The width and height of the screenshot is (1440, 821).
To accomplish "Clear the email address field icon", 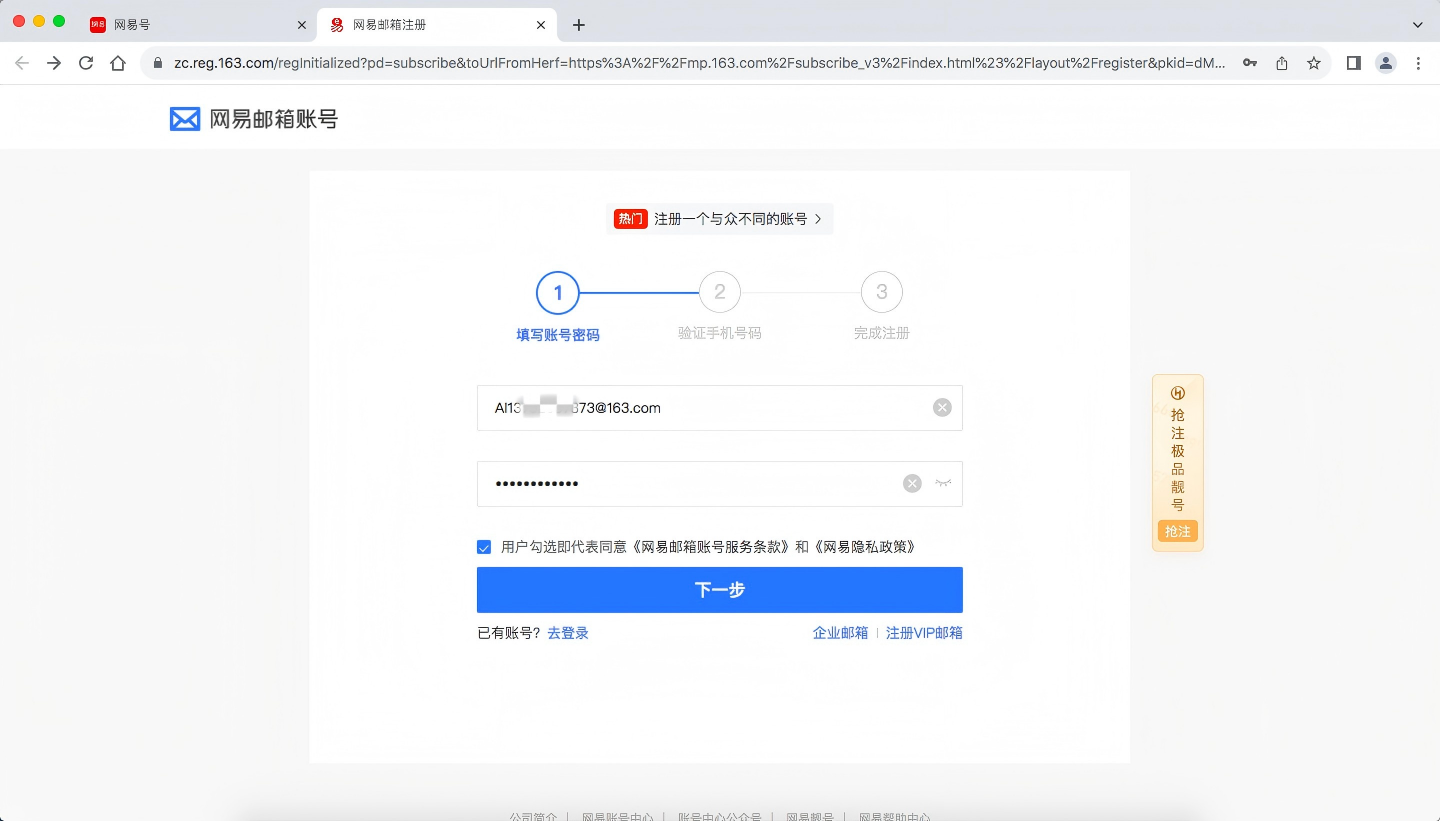I will (x=942, y=407).
